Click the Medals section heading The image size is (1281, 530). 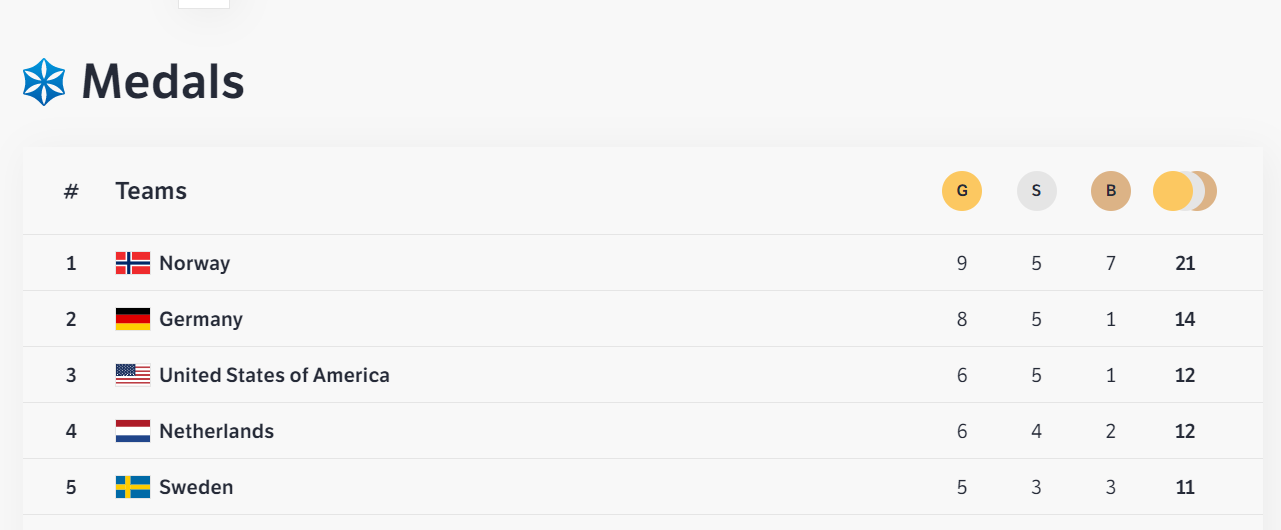(163, 82)
